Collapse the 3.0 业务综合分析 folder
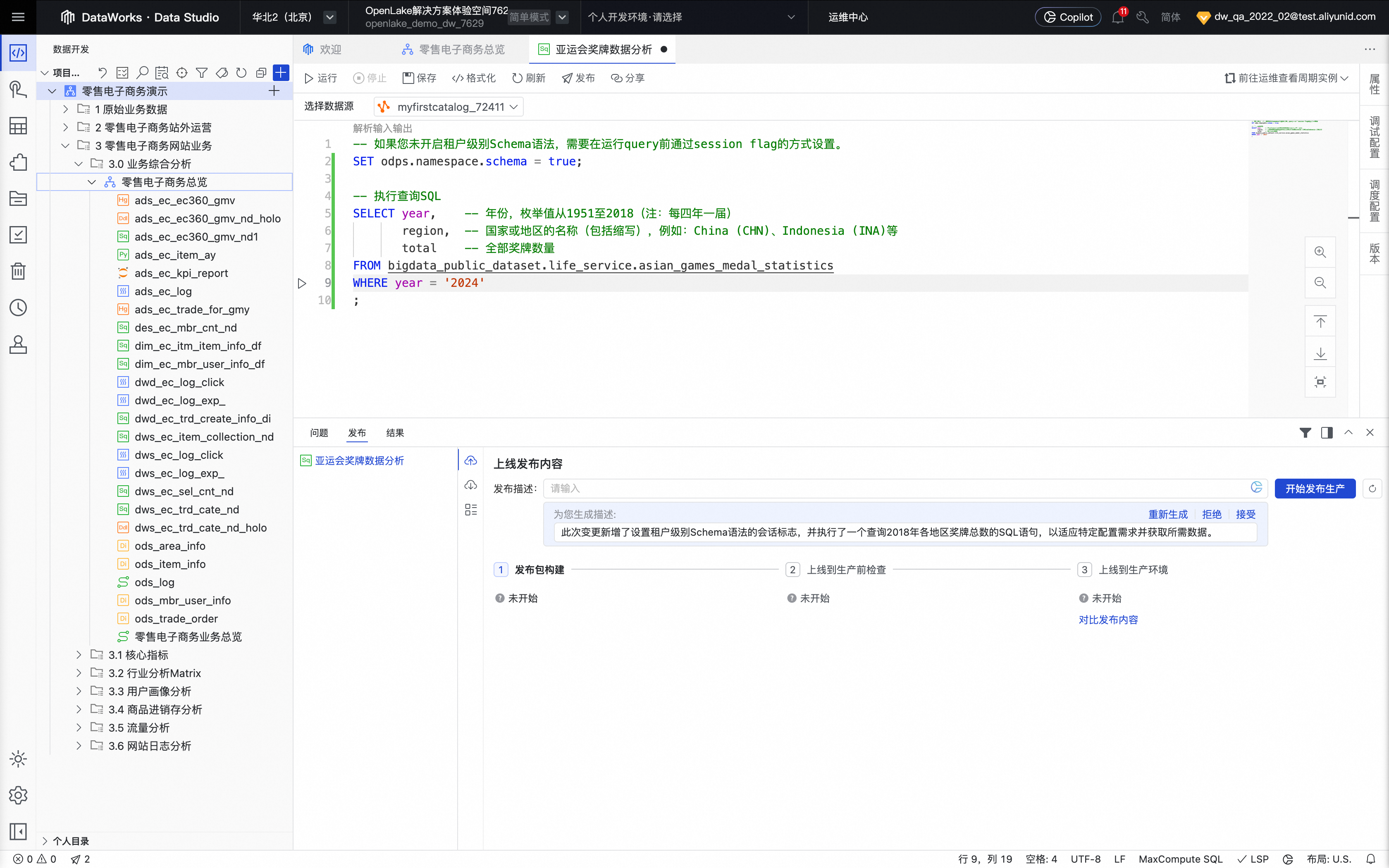Viewport: 1389px width, 868px height. click(x=79, y=164)
